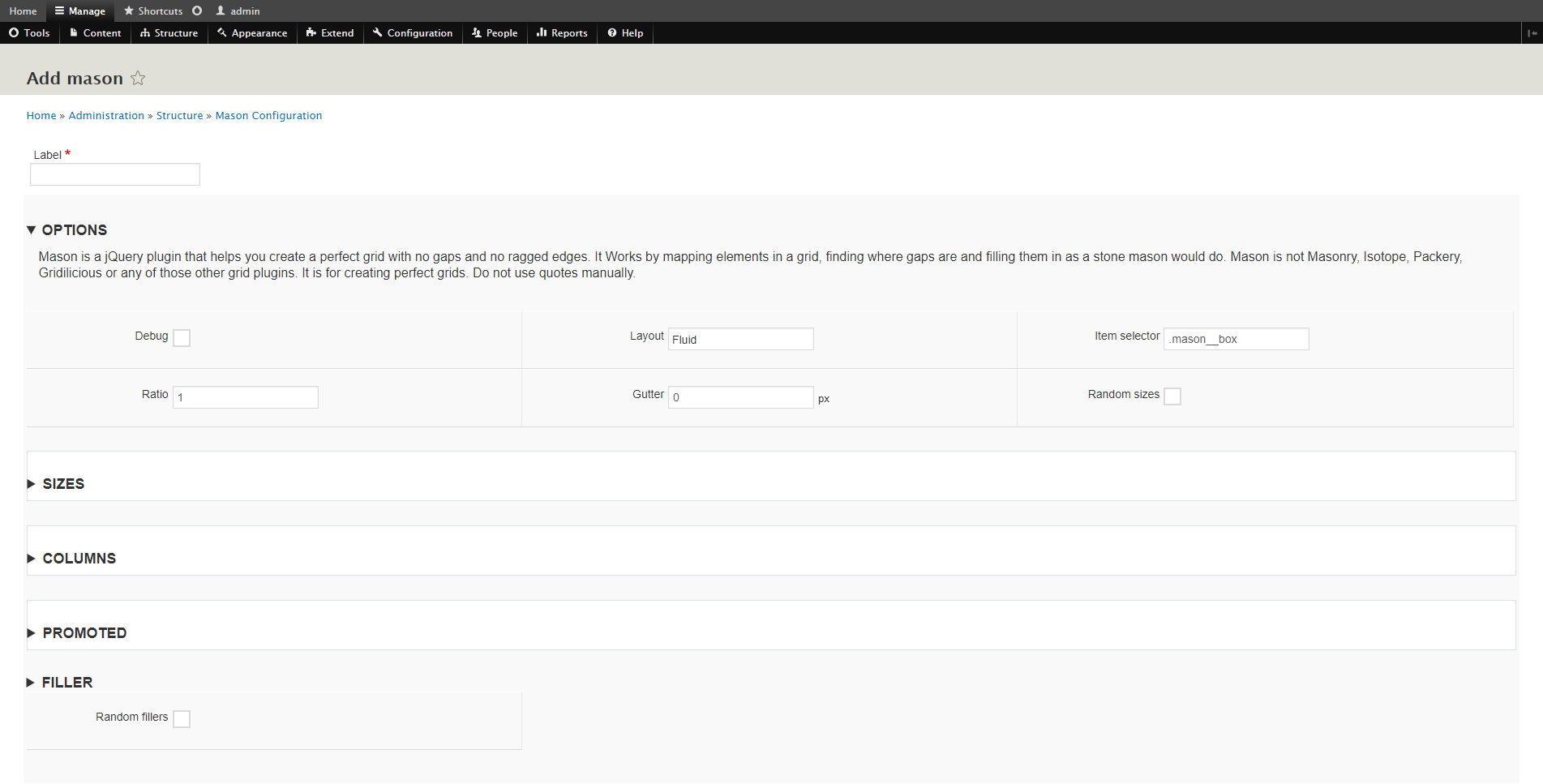The image size is (1543, 784).
Task: Toggle the Random sizes checkbox
Action: tap(1172, 396)
